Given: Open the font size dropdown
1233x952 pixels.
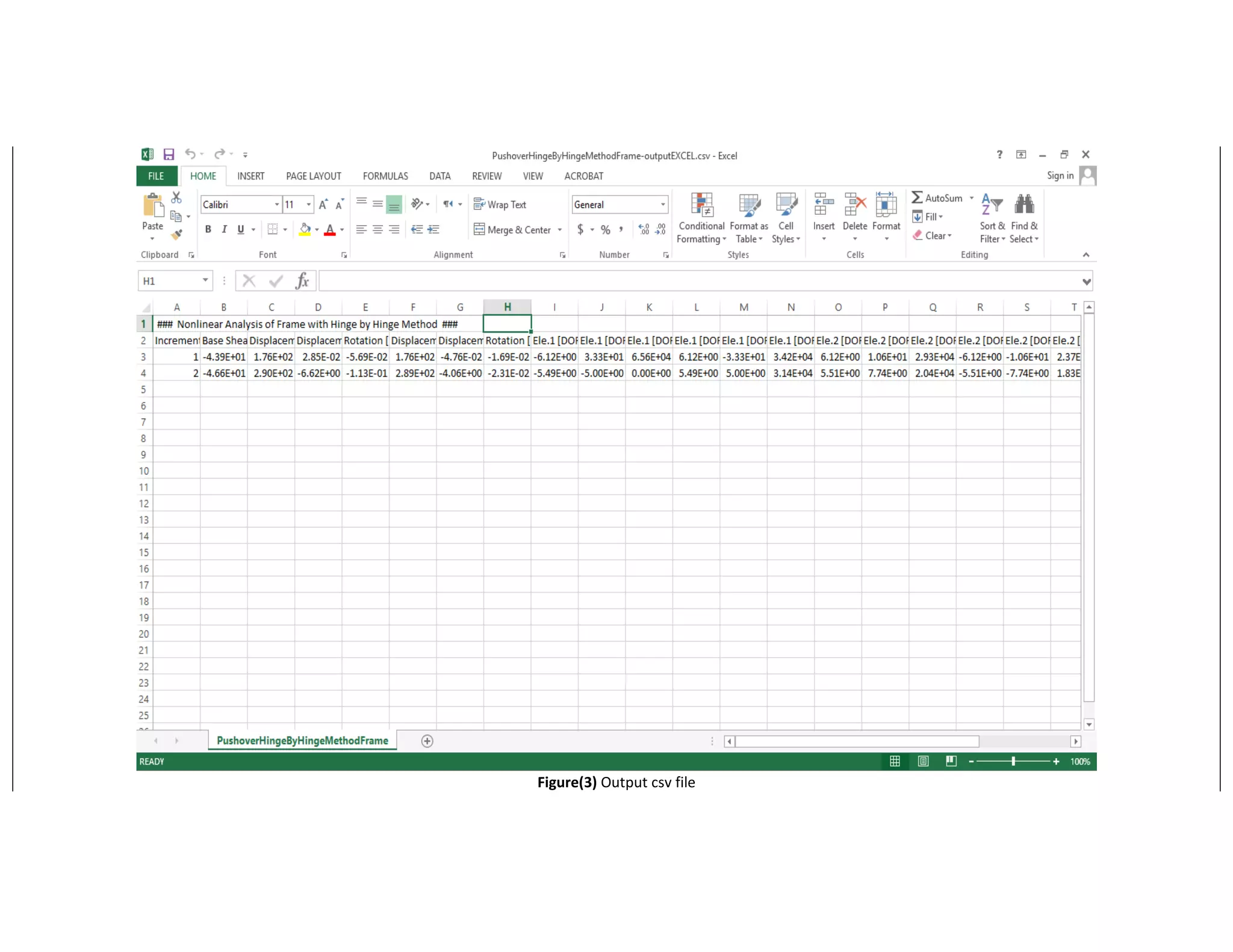Looking at the screenshot, I should (x=309, y=205).
